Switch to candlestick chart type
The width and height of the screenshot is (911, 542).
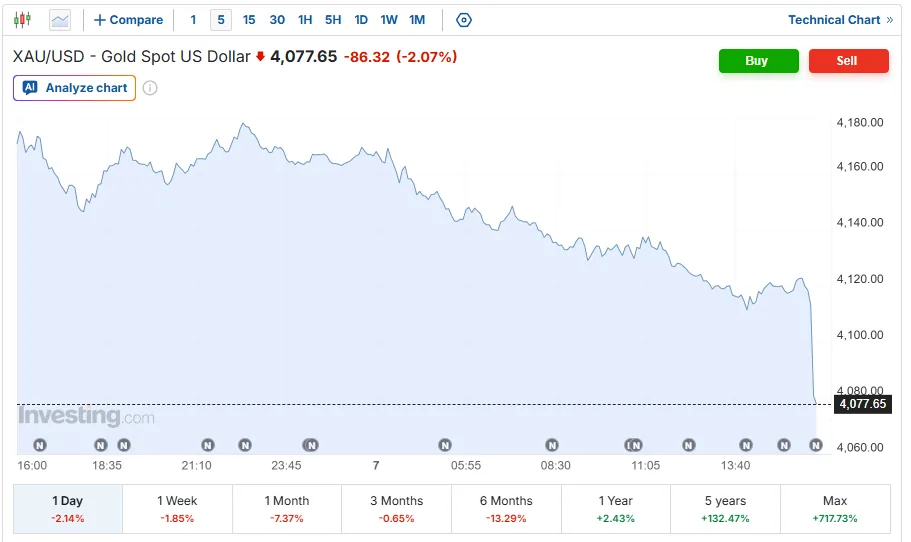[22, 20]
